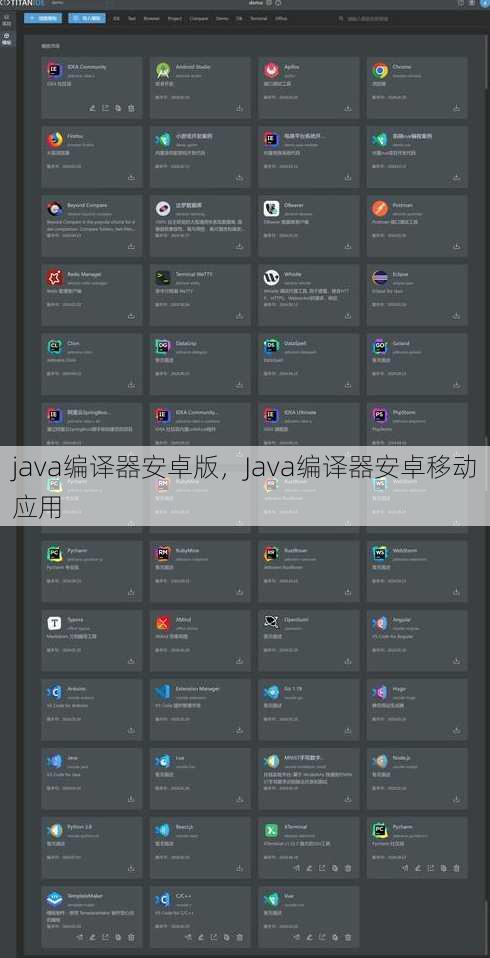
Task: Switch to the Office tab
Action: [281, 18]
